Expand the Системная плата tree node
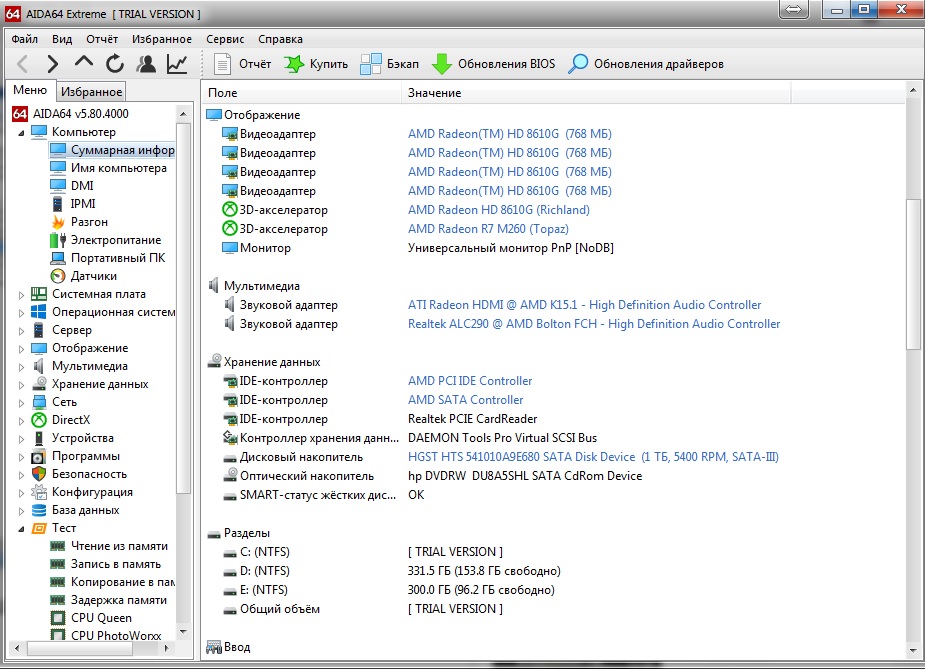The image size is (925, 669). 22,294
